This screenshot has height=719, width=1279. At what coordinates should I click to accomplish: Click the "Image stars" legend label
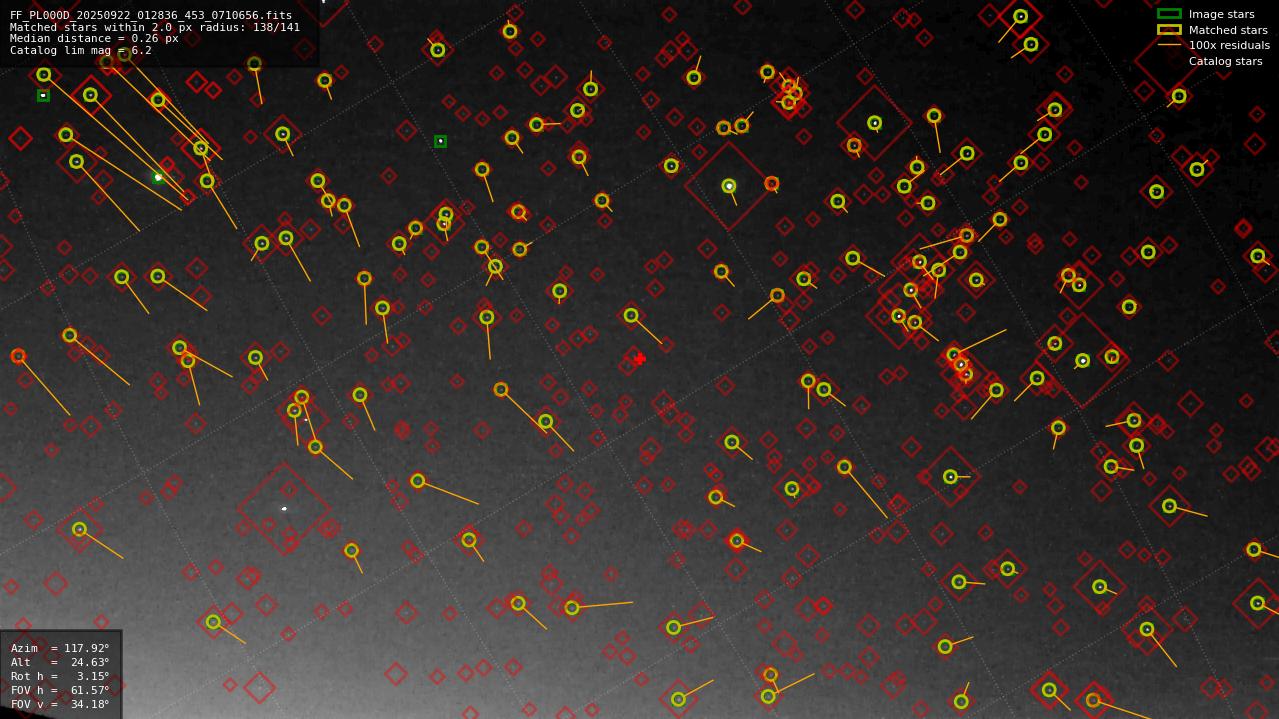(1221, 15)
